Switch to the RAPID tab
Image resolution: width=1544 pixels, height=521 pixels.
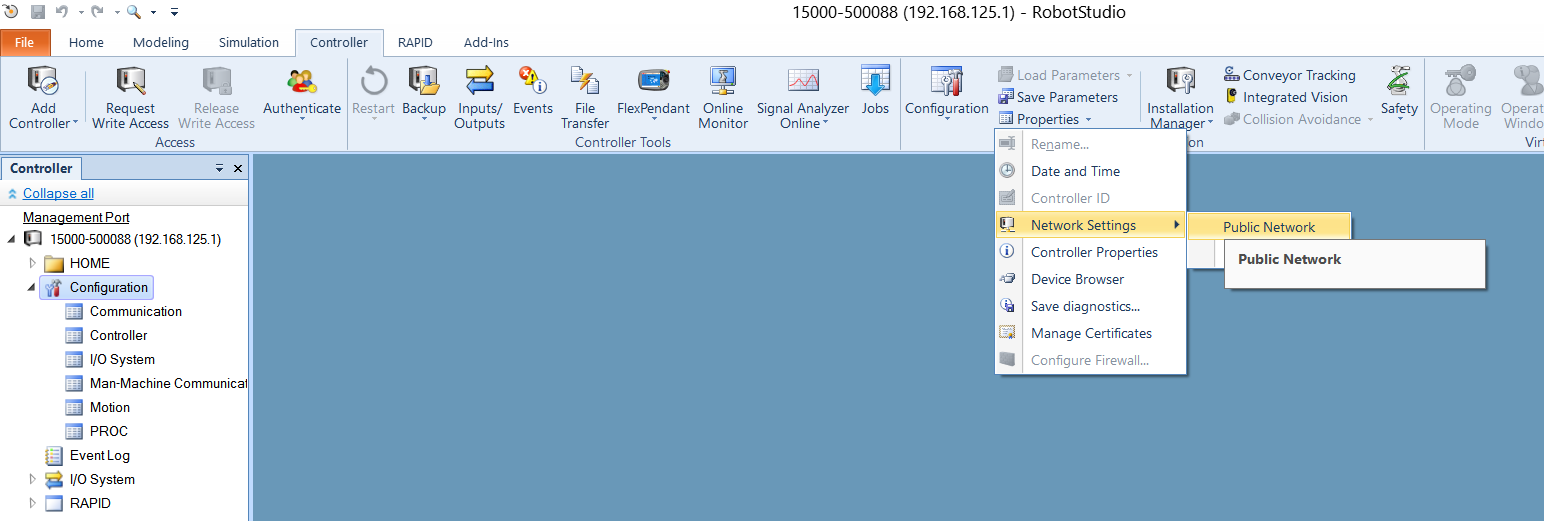[415, 42]
